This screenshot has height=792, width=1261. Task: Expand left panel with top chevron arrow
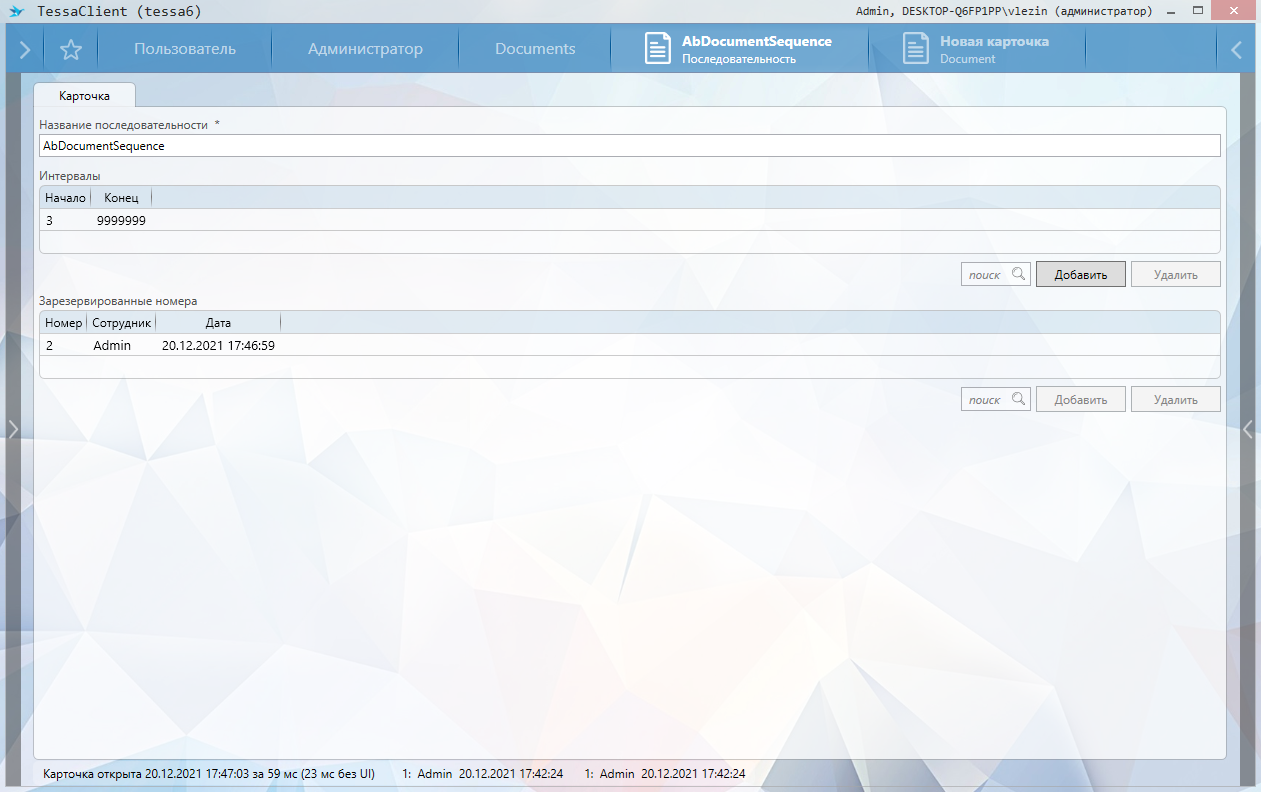pyautogui.click(x=24, y=49)
